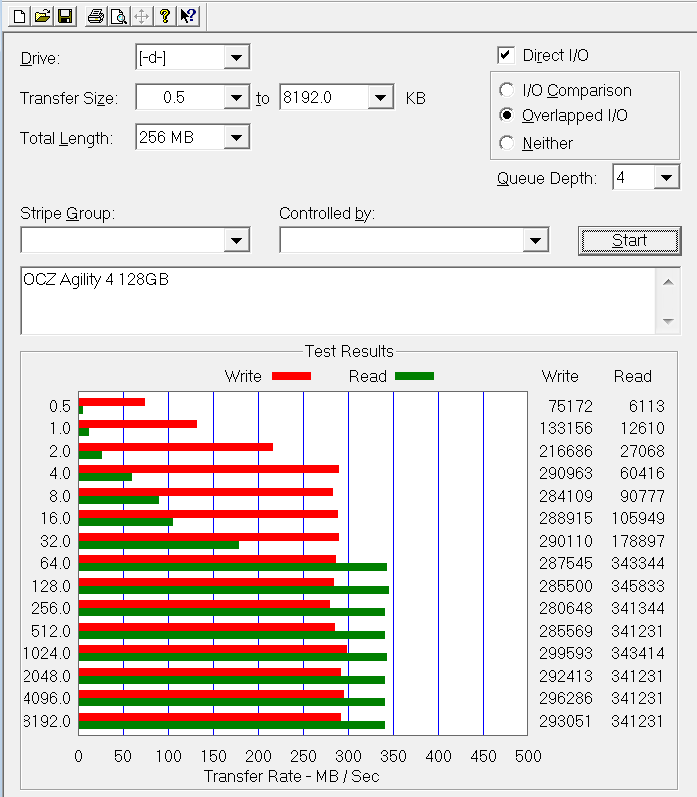Choose the Neither radio option
The height and width of the screenshot is (797, 697).
(x=506, y=143)
